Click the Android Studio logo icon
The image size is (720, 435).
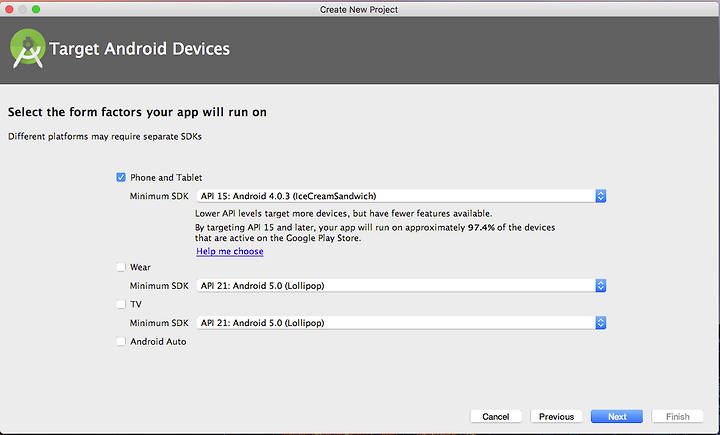(x=28, y=49)
